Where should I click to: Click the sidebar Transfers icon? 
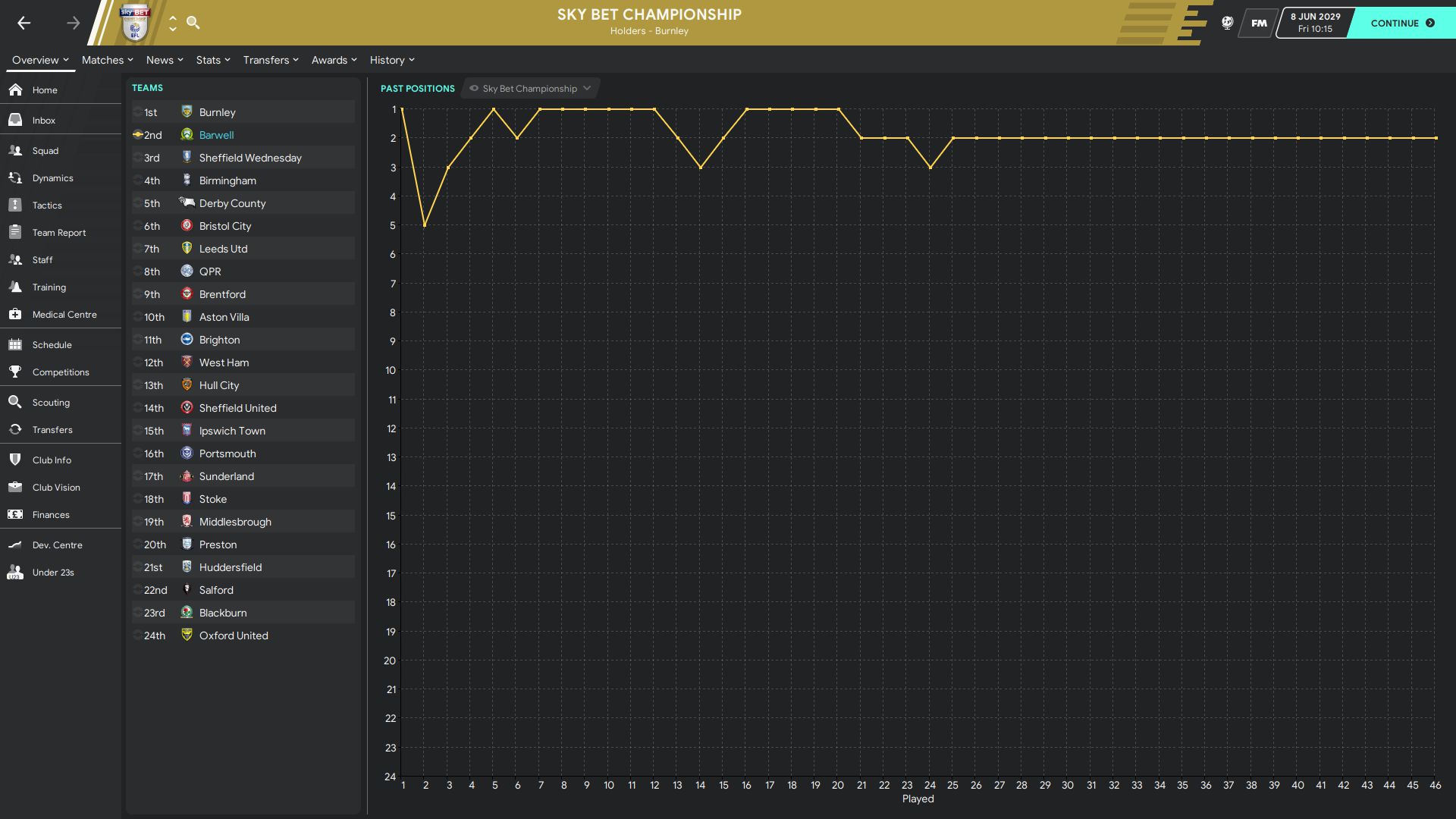point(15,429)
